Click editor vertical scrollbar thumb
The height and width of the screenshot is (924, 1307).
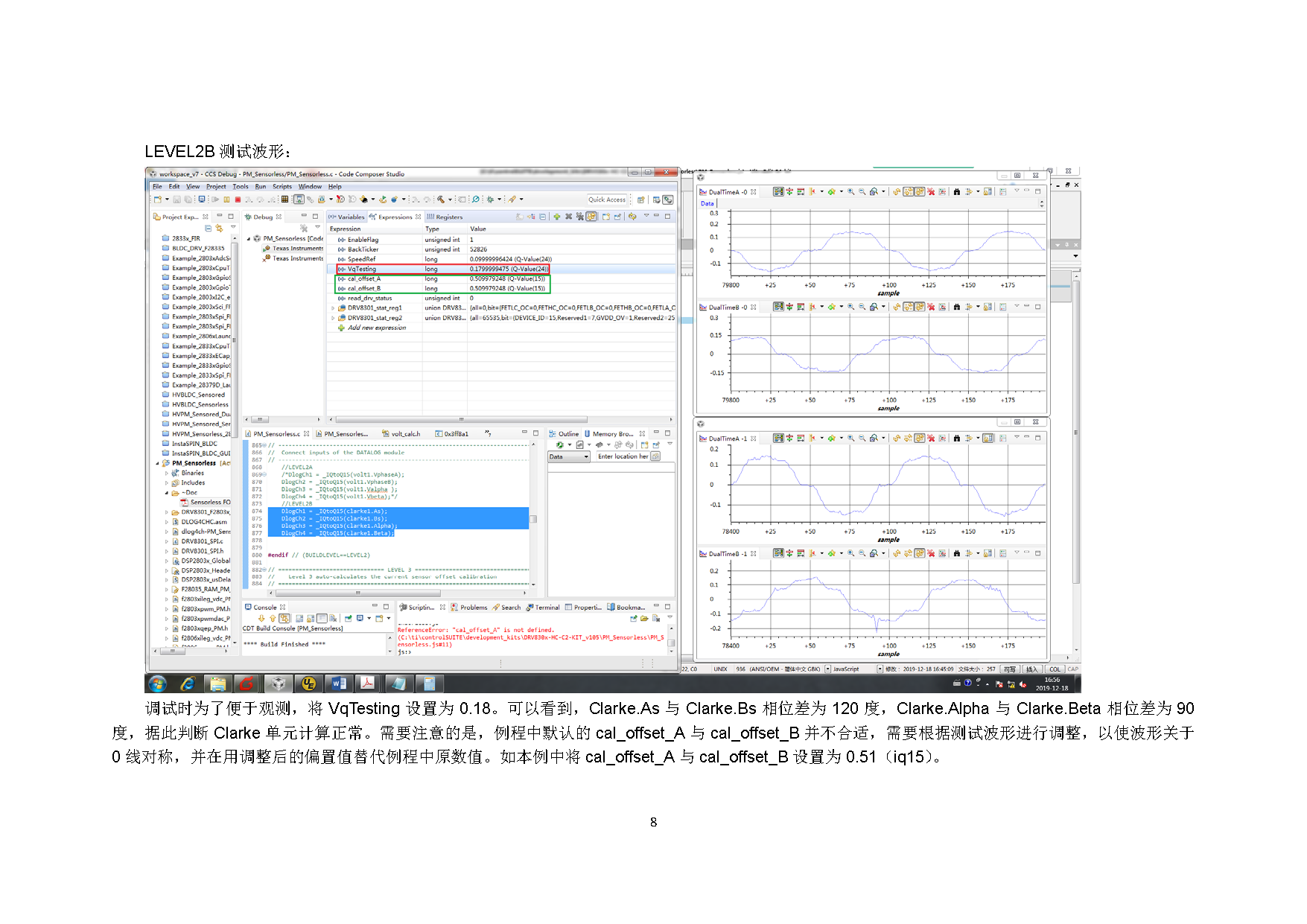tap(533, 519)
